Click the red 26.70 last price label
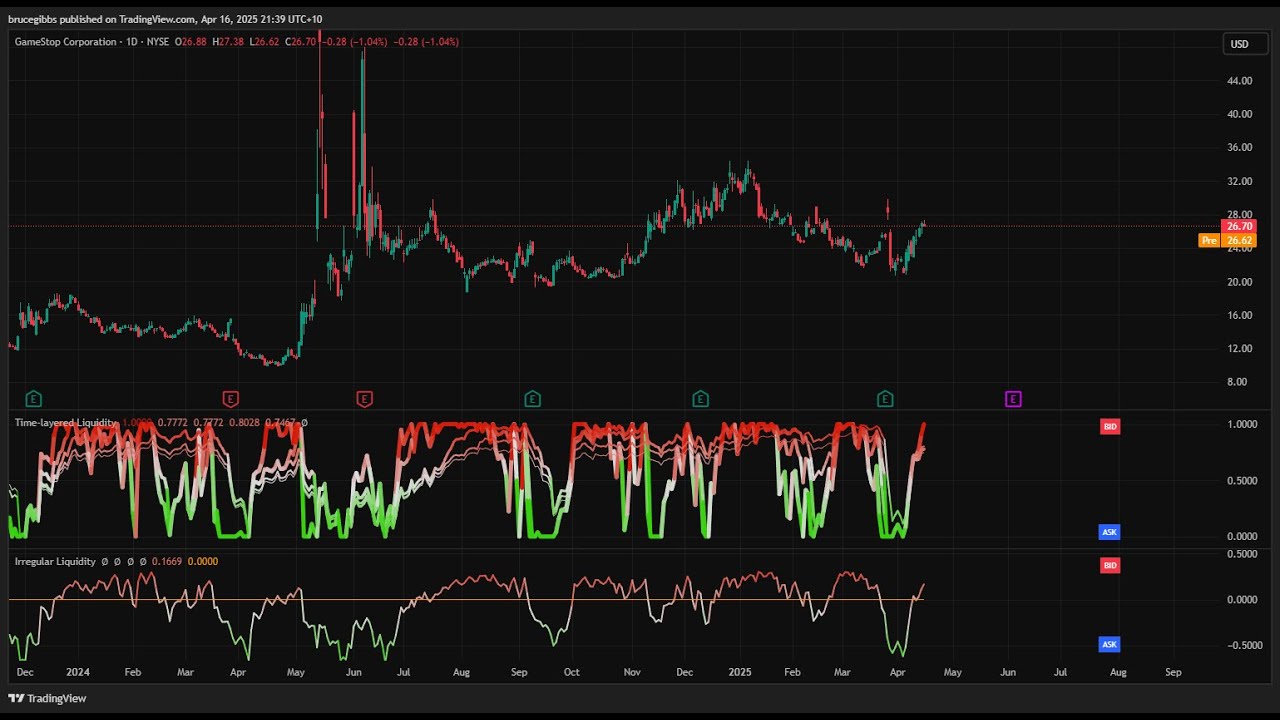1280x720 pixels. click(x=1239, y=227)
